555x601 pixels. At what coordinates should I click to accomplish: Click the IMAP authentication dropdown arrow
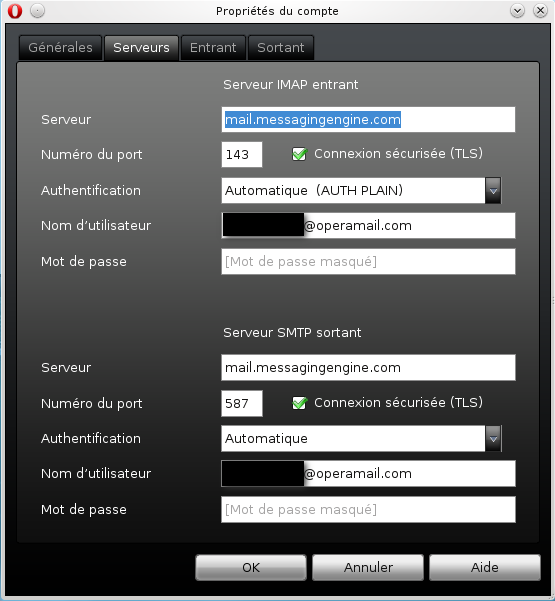click(x=493, y=190)
